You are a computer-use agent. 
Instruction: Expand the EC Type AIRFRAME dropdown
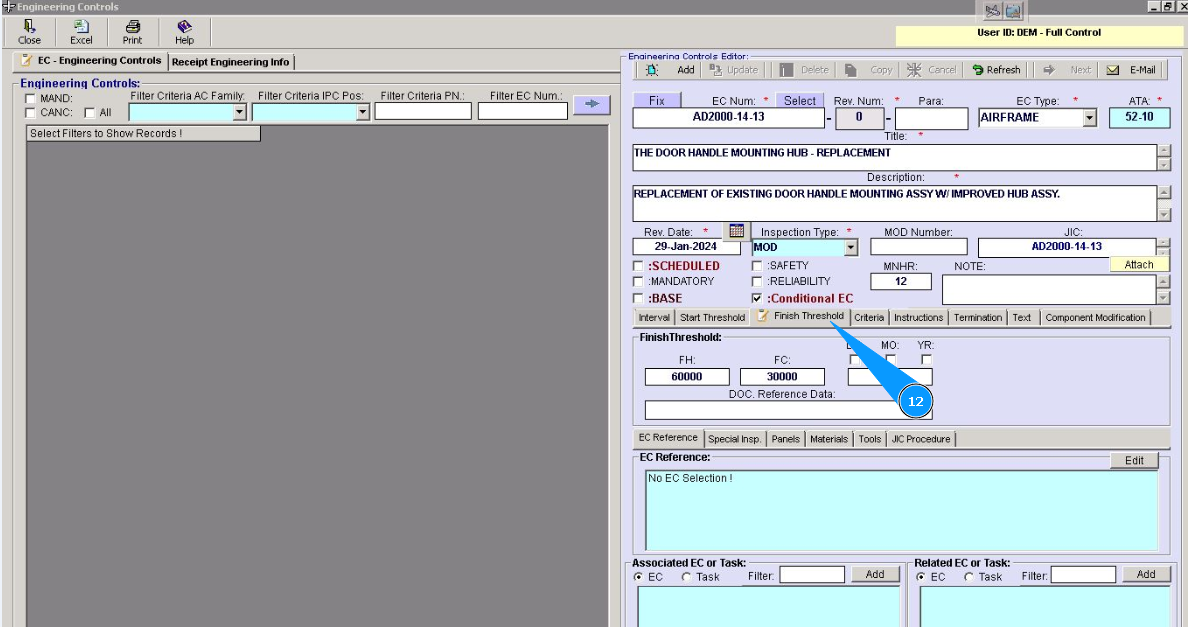pos(1089,118)
